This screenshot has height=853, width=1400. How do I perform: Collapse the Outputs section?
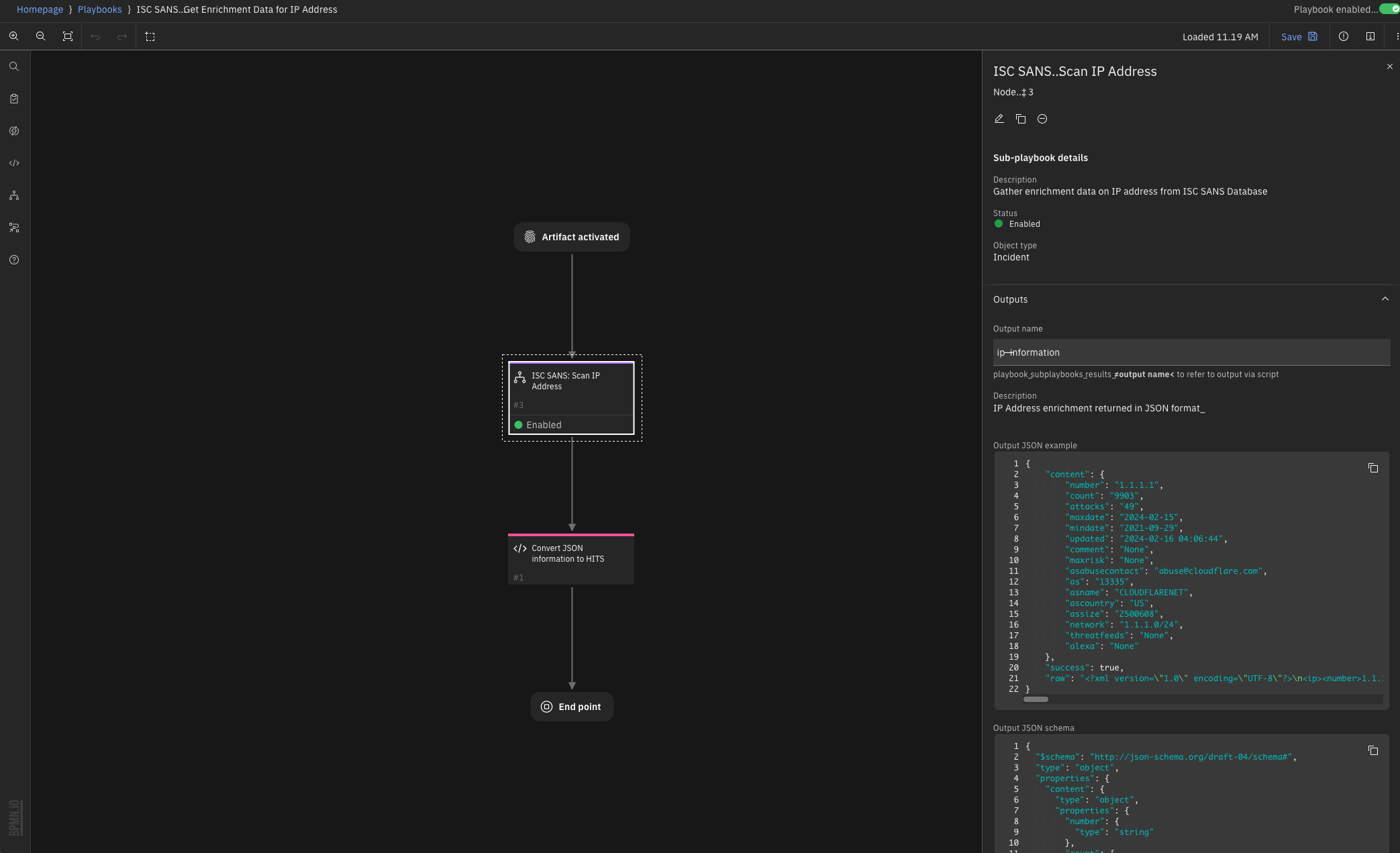[1385, 299]
